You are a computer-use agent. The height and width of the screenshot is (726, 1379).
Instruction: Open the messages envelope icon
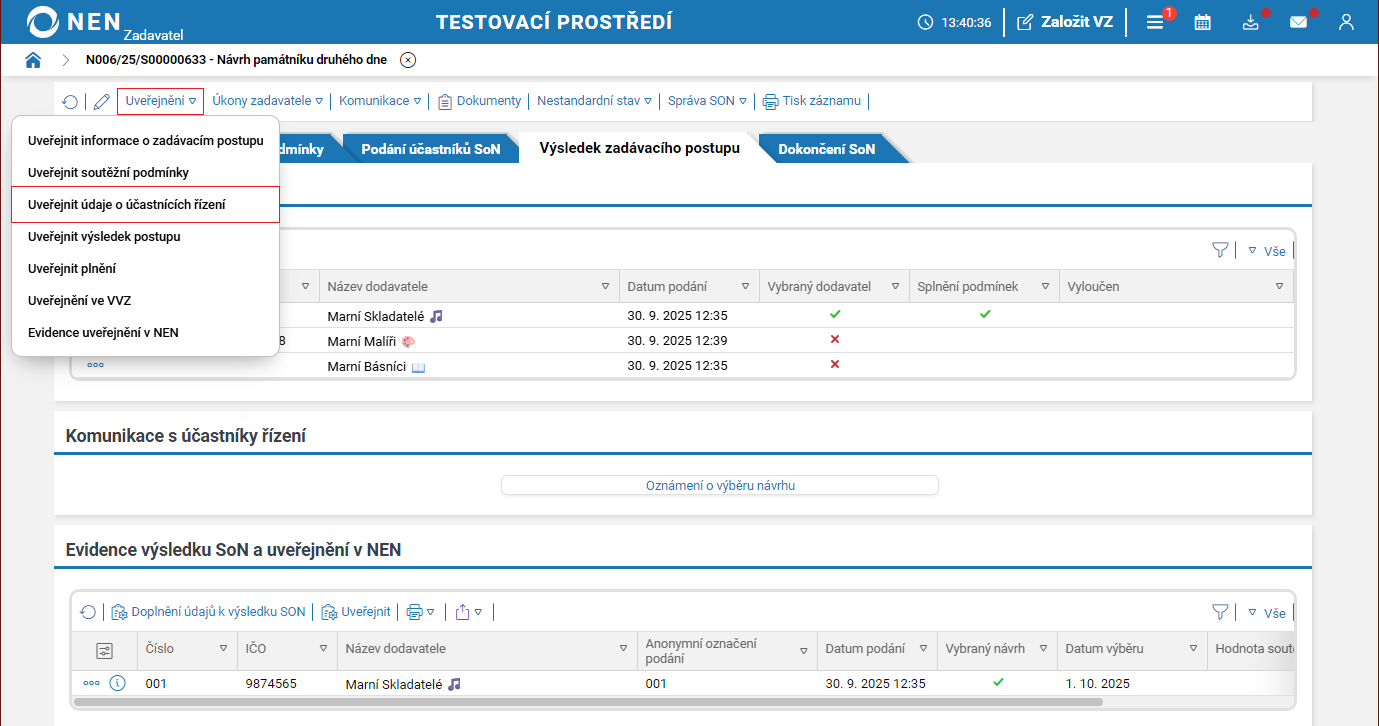click(x=1298, y=22)
